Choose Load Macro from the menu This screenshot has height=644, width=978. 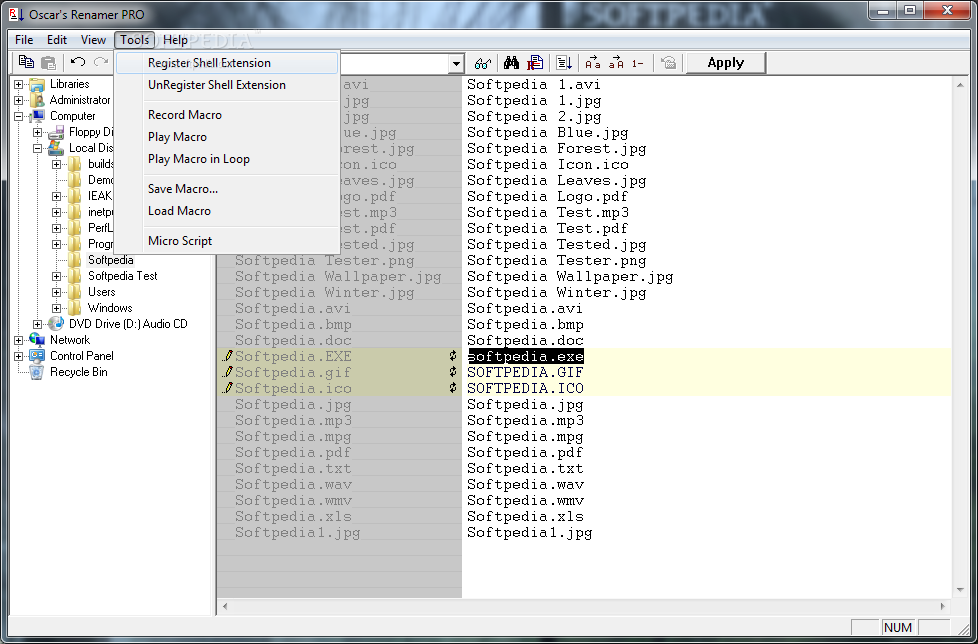[227, 211]
